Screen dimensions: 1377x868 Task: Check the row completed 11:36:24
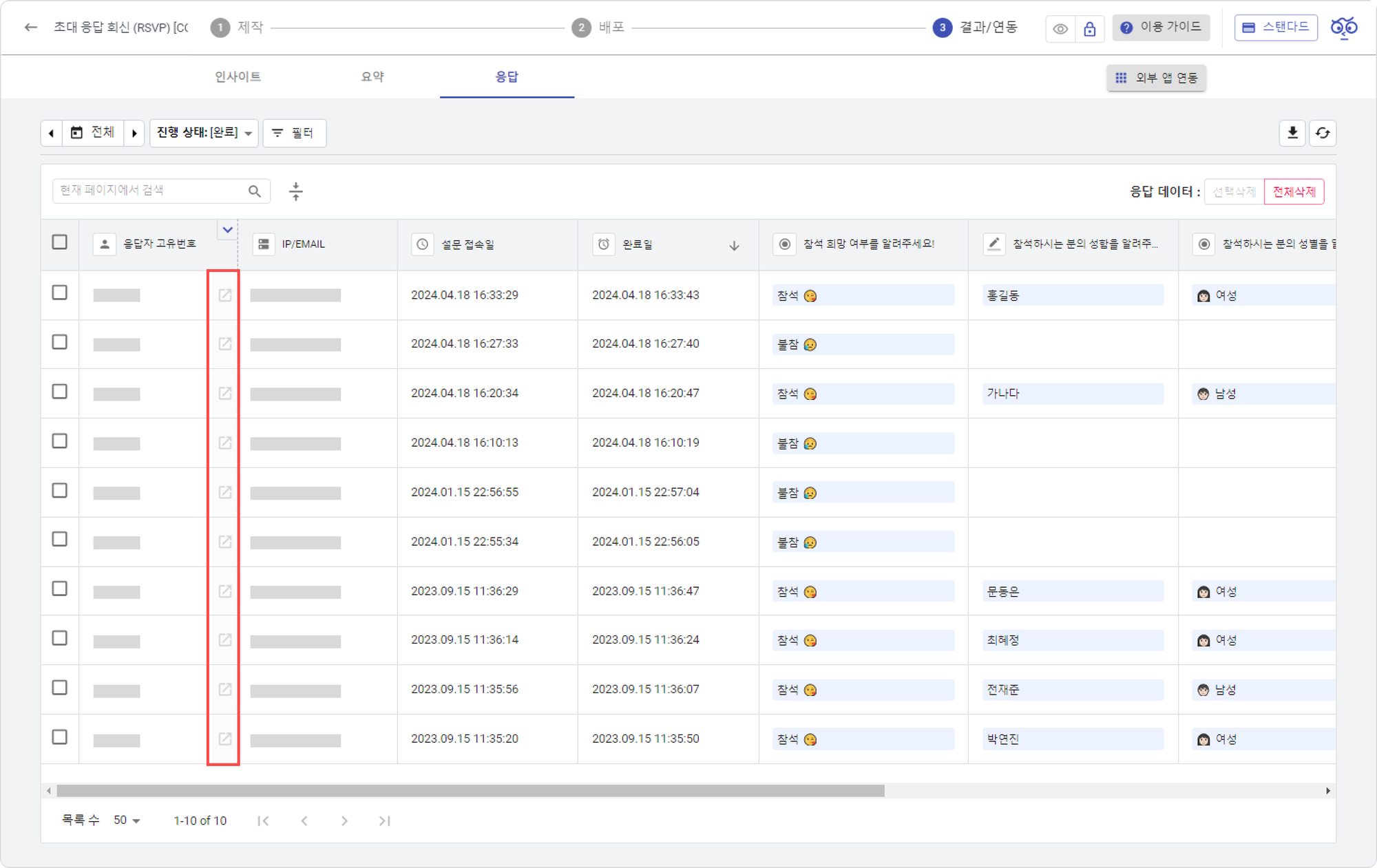click(60, 639)
